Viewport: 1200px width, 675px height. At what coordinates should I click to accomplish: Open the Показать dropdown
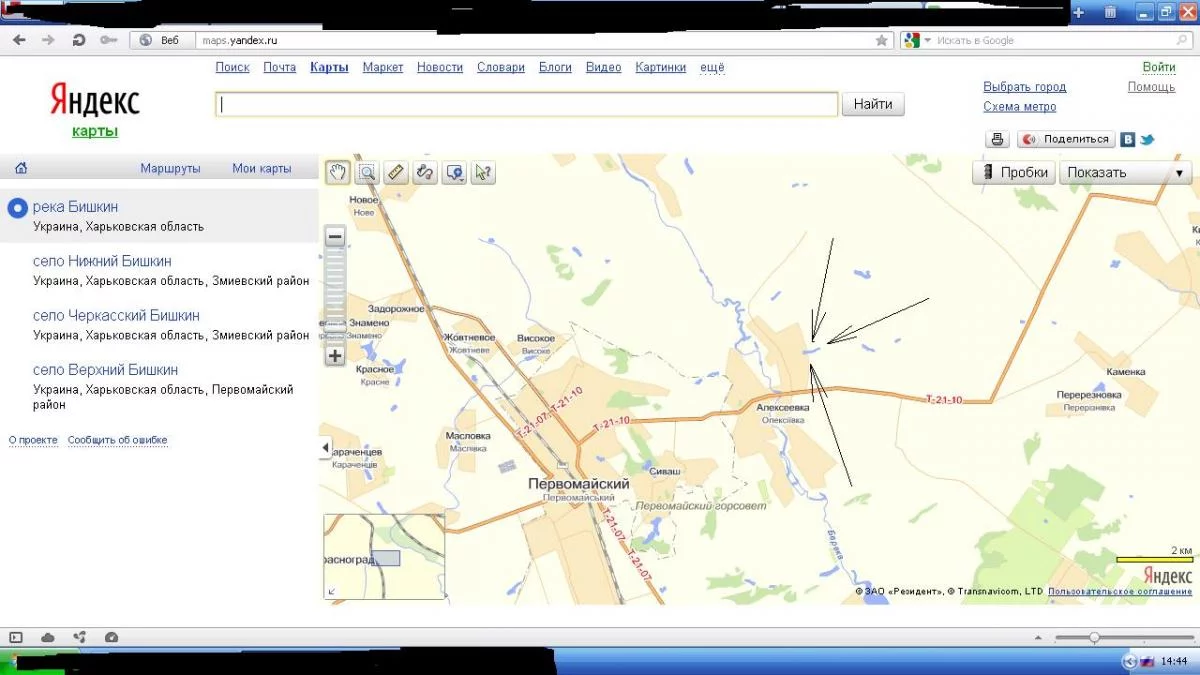1125,172
